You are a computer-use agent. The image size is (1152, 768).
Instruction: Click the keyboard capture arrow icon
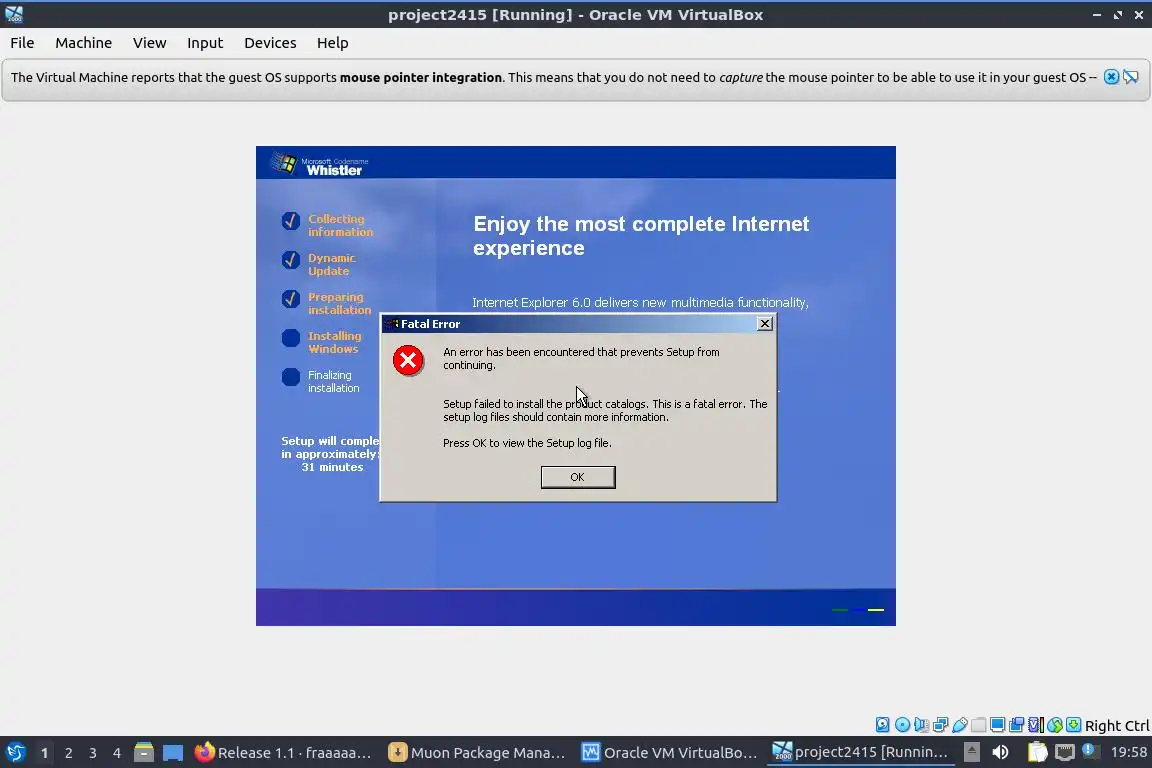1073,725
